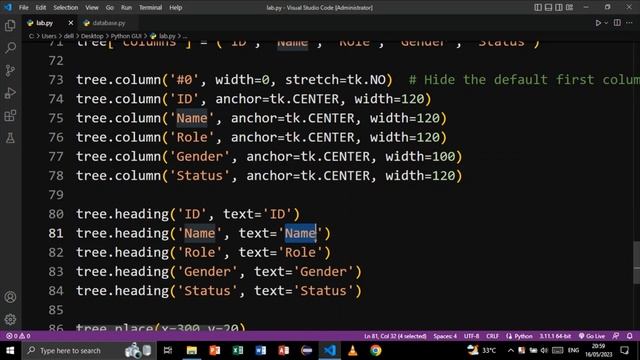This screenshot has height=360, width=640.
Task: Click the Ln 81, Col 32 status entry
Action: click(395, 336)
